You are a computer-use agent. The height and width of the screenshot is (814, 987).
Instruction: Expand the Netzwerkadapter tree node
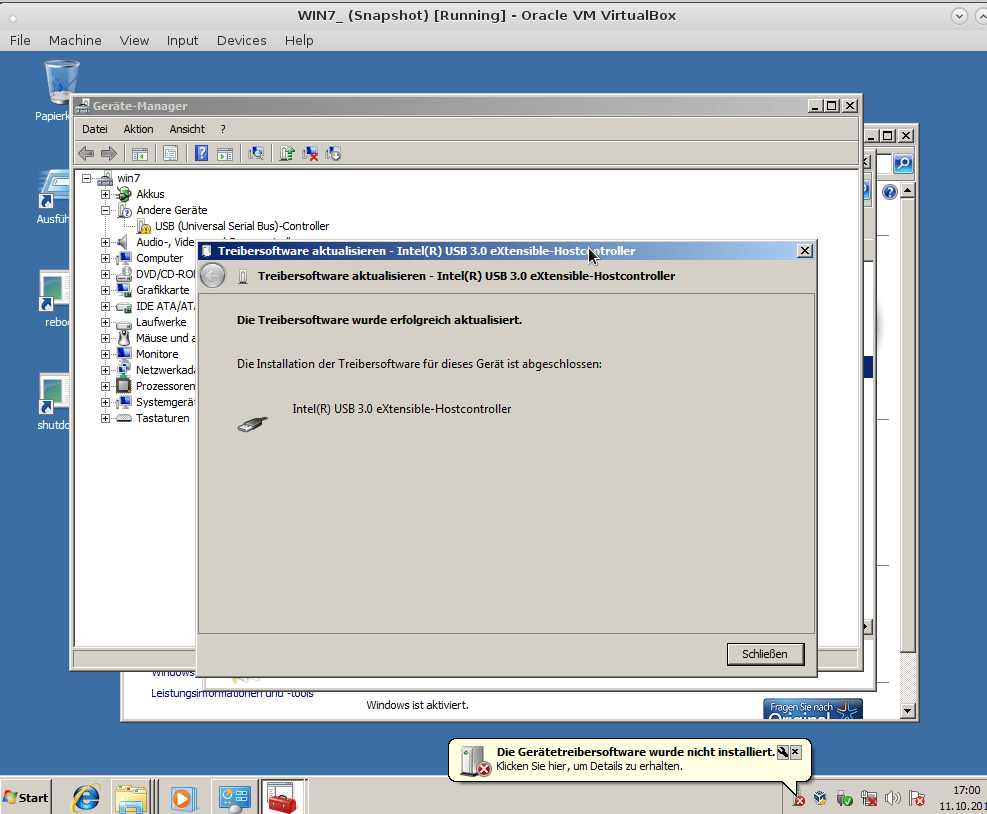click(x=105, y=370)
